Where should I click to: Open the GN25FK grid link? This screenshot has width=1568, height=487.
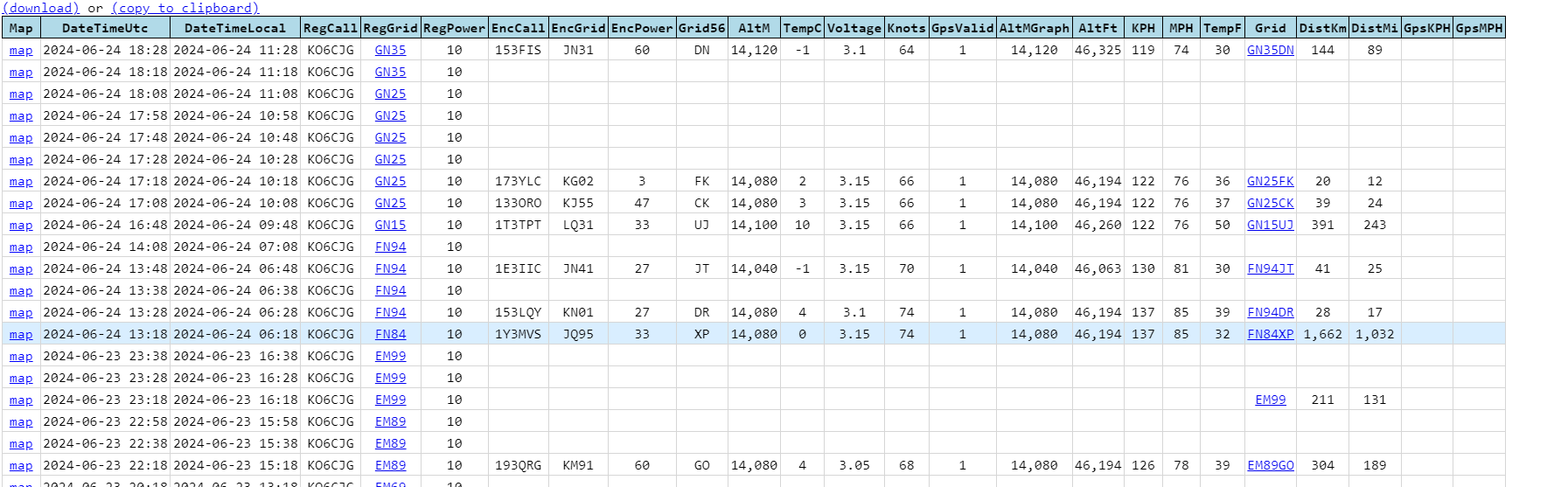click(x=1270, y=181)
